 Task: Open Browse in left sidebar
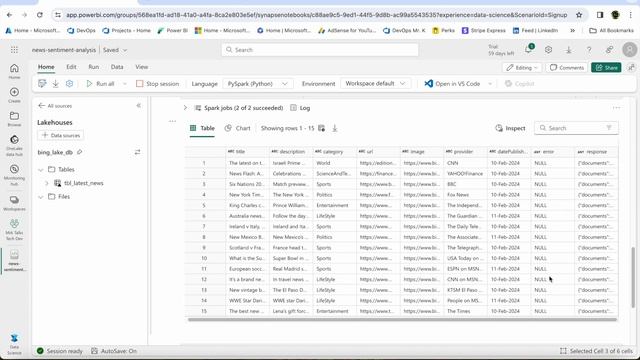tap(14, 119)
